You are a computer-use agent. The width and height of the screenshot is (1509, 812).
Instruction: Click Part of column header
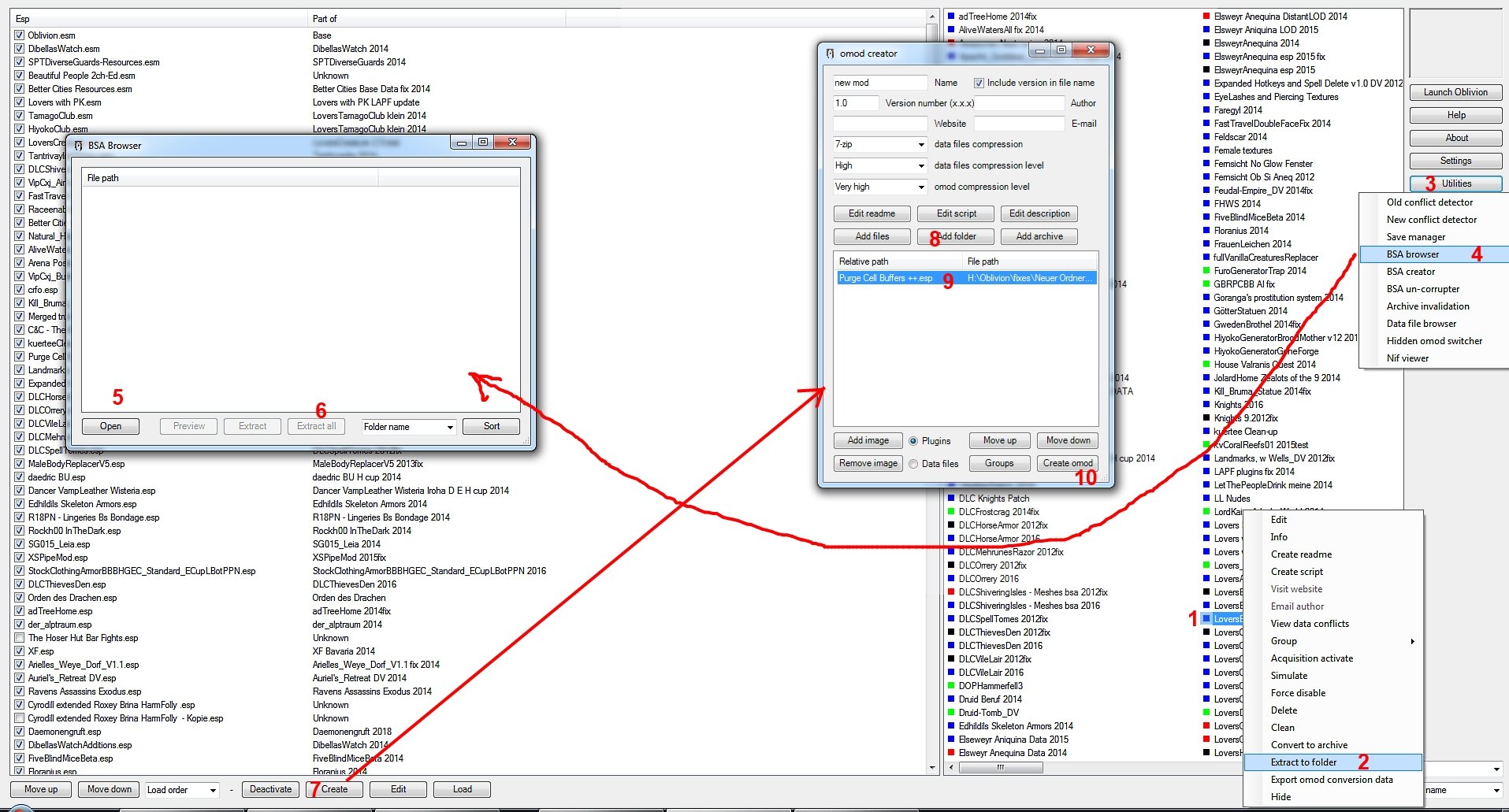pyautogui.click(x=438, y=19)
